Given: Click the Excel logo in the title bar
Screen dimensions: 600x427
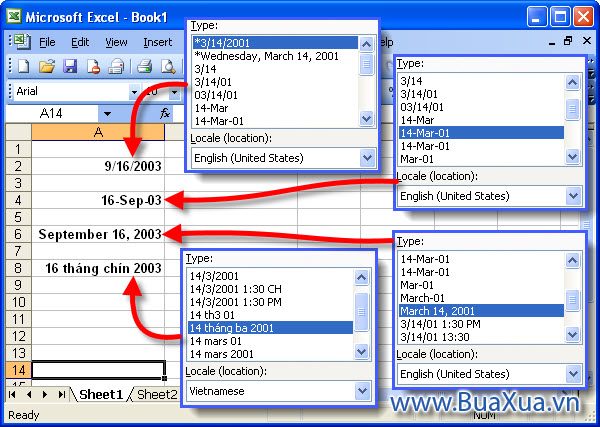Looking at the screenshot, I should (14, 16).
